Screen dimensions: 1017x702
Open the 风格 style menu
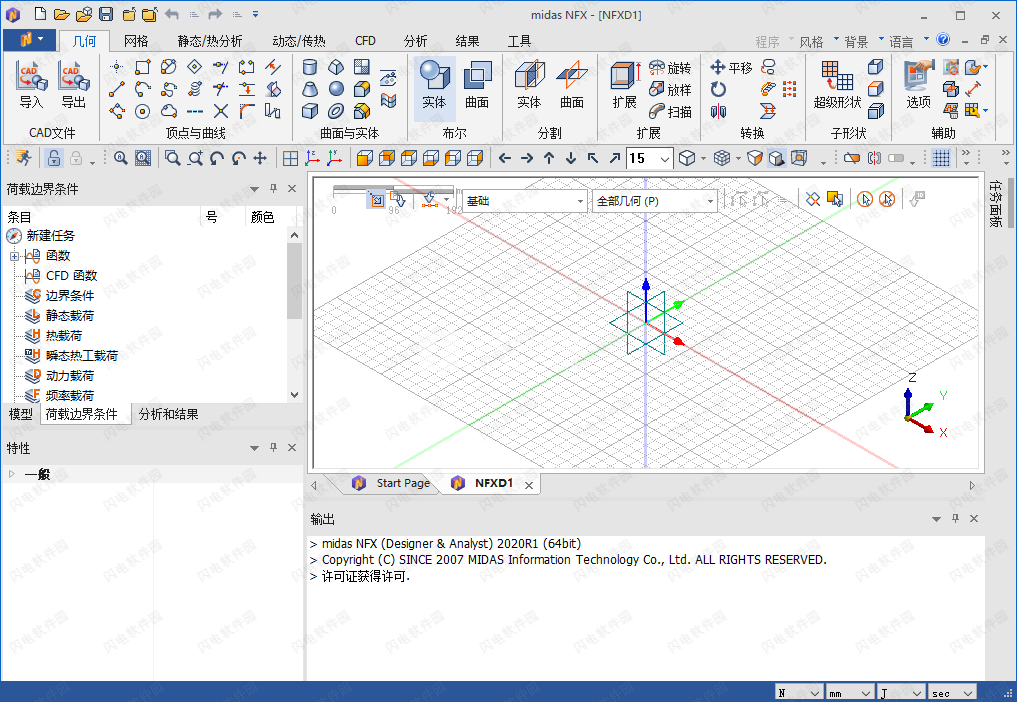(x=819, y=42)
